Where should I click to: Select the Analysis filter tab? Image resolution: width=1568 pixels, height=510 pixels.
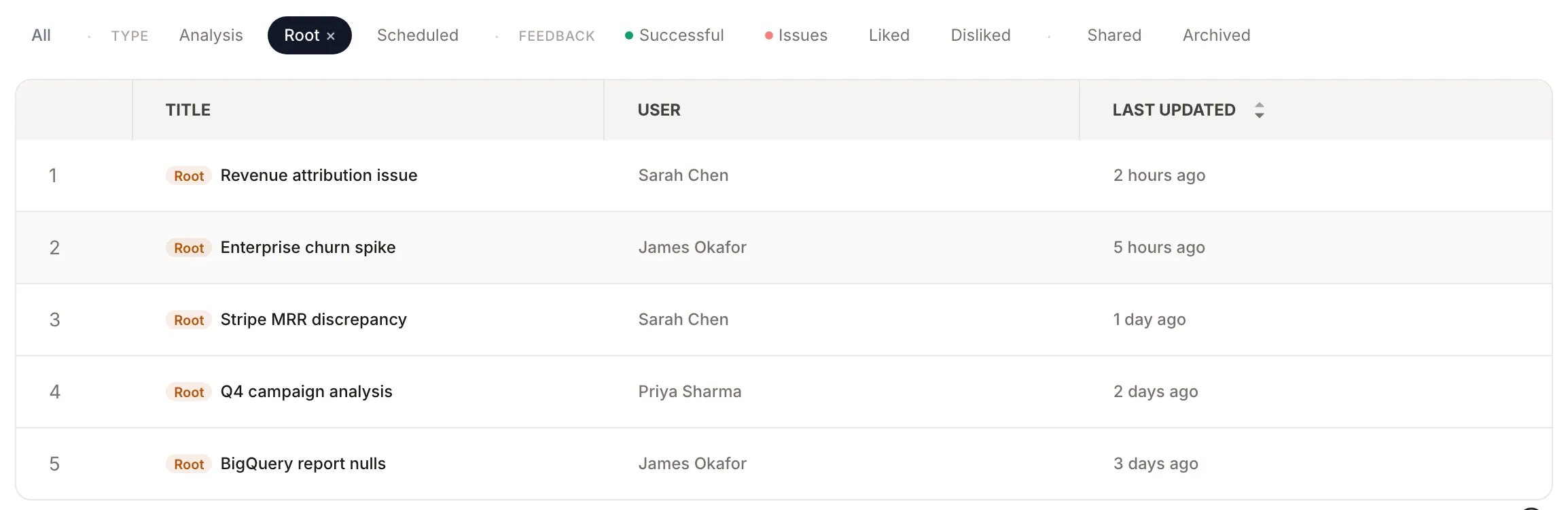click(211, 35)
